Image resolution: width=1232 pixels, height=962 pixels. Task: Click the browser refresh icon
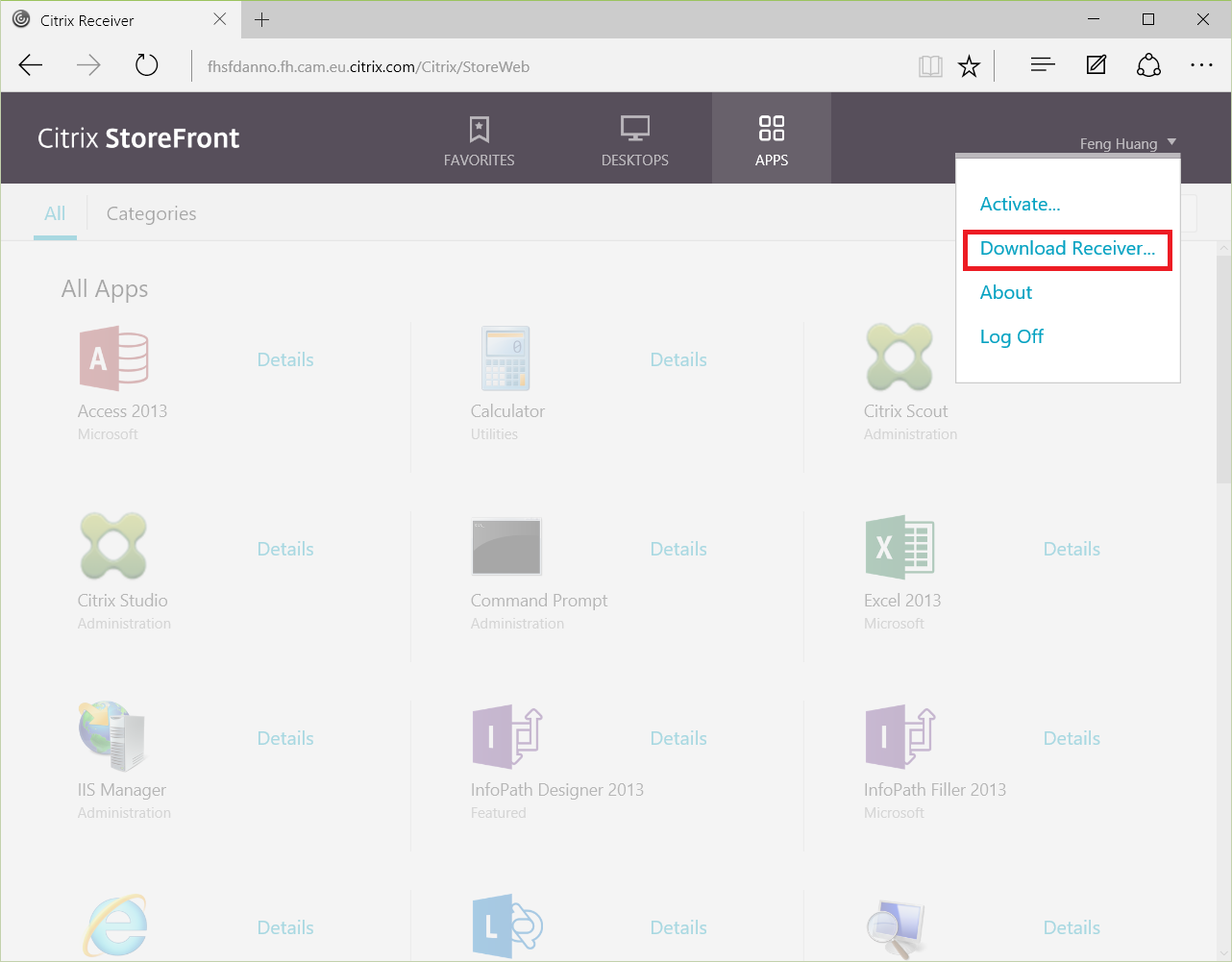point(146,65)
